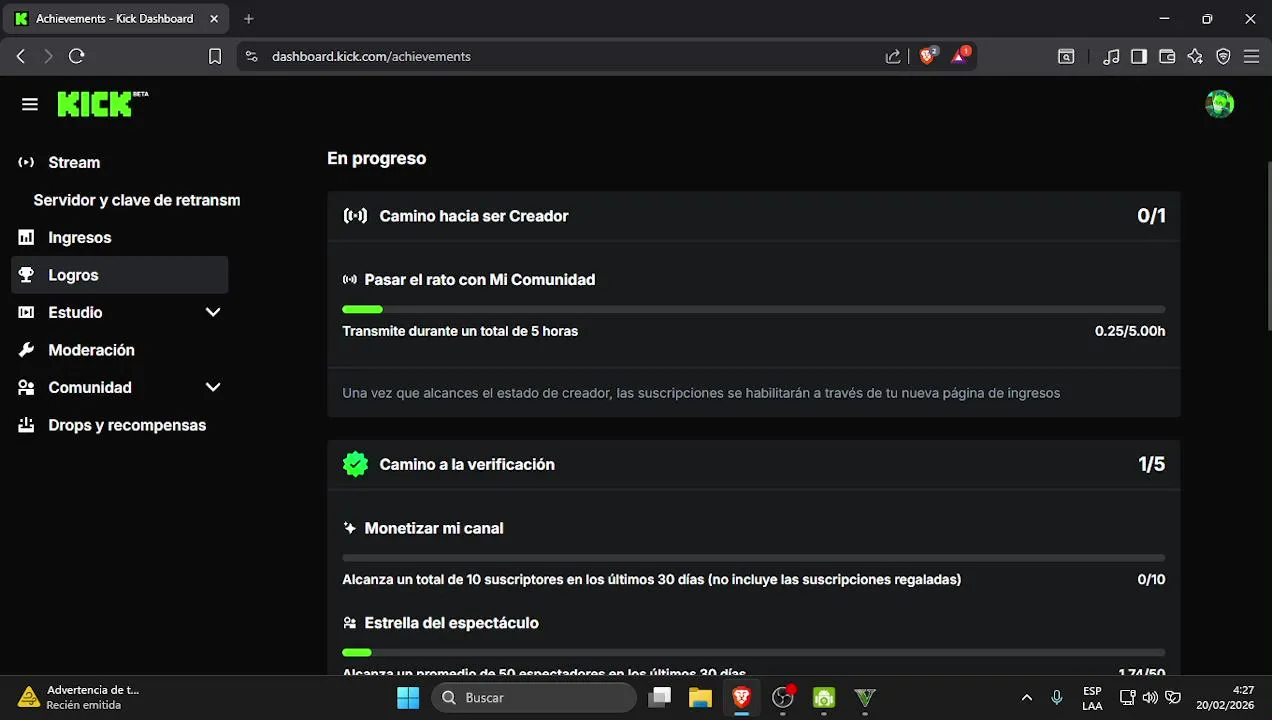Click the Ingresos chart icon
This screenshot has width=1272, height=720.
pyautogui.click(x=26, y=237)
